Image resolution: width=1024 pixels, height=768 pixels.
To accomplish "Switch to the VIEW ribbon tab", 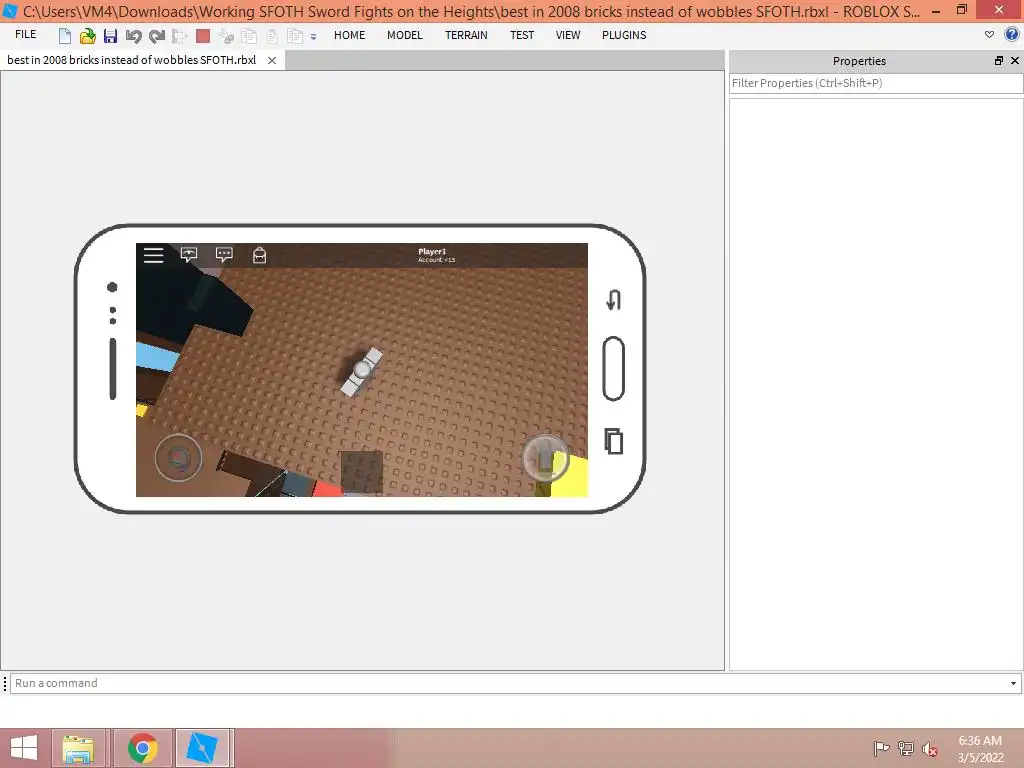I will pyautogui.click(x=568, y=35).
